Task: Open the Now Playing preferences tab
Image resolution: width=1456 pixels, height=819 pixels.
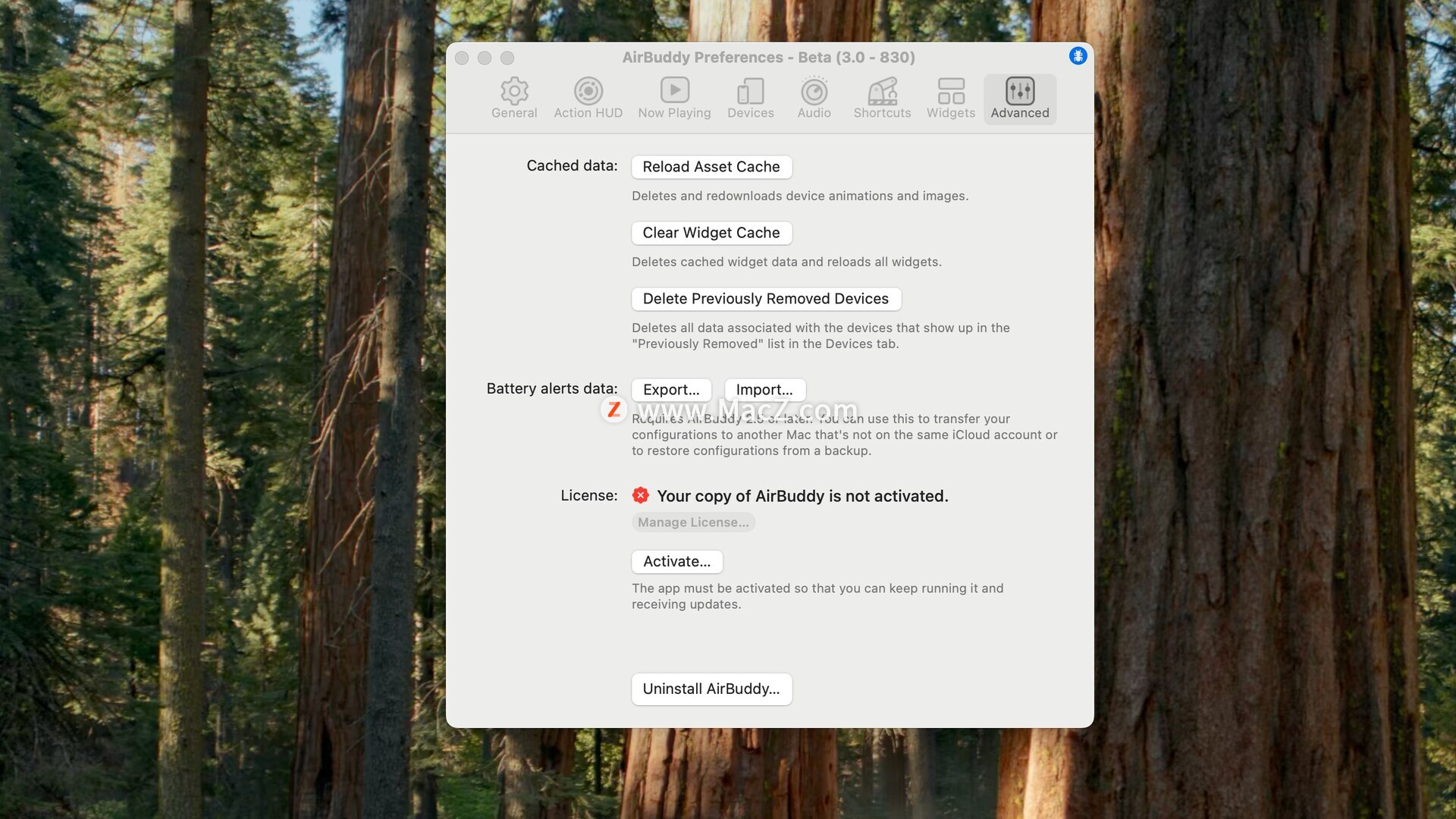Action: coord(674,99)
